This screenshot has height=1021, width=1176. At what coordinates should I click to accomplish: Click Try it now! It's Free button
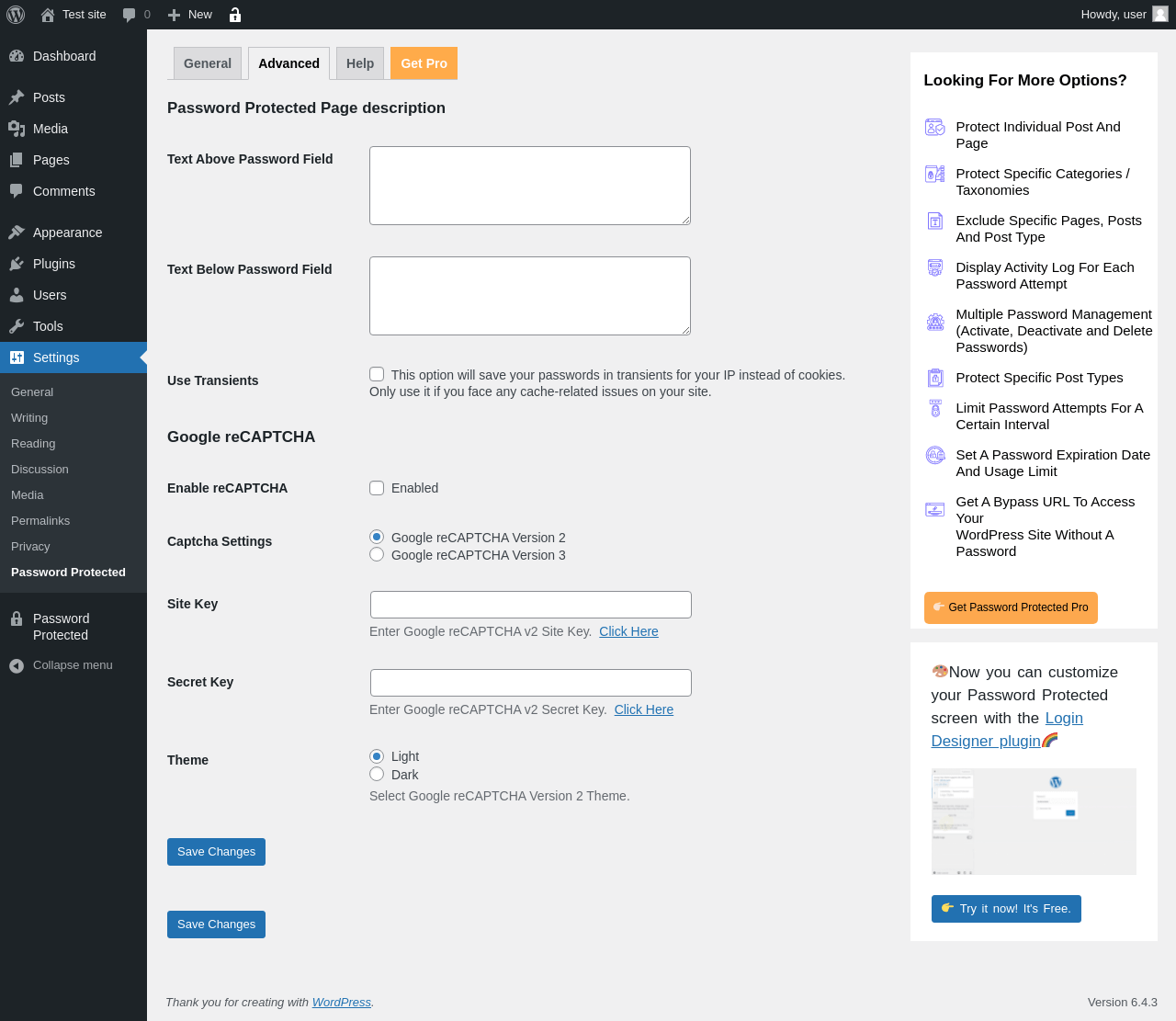point(1006,909)
